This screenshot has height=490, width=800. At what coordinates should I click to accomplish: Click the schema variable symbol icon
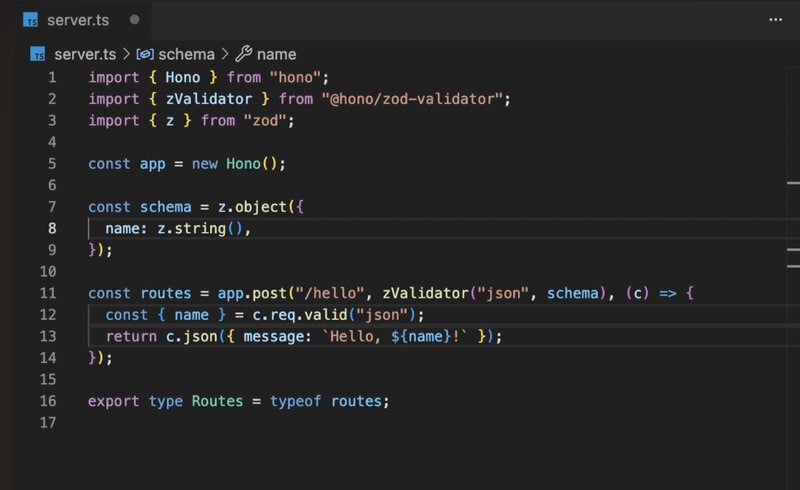click(145, 54)
